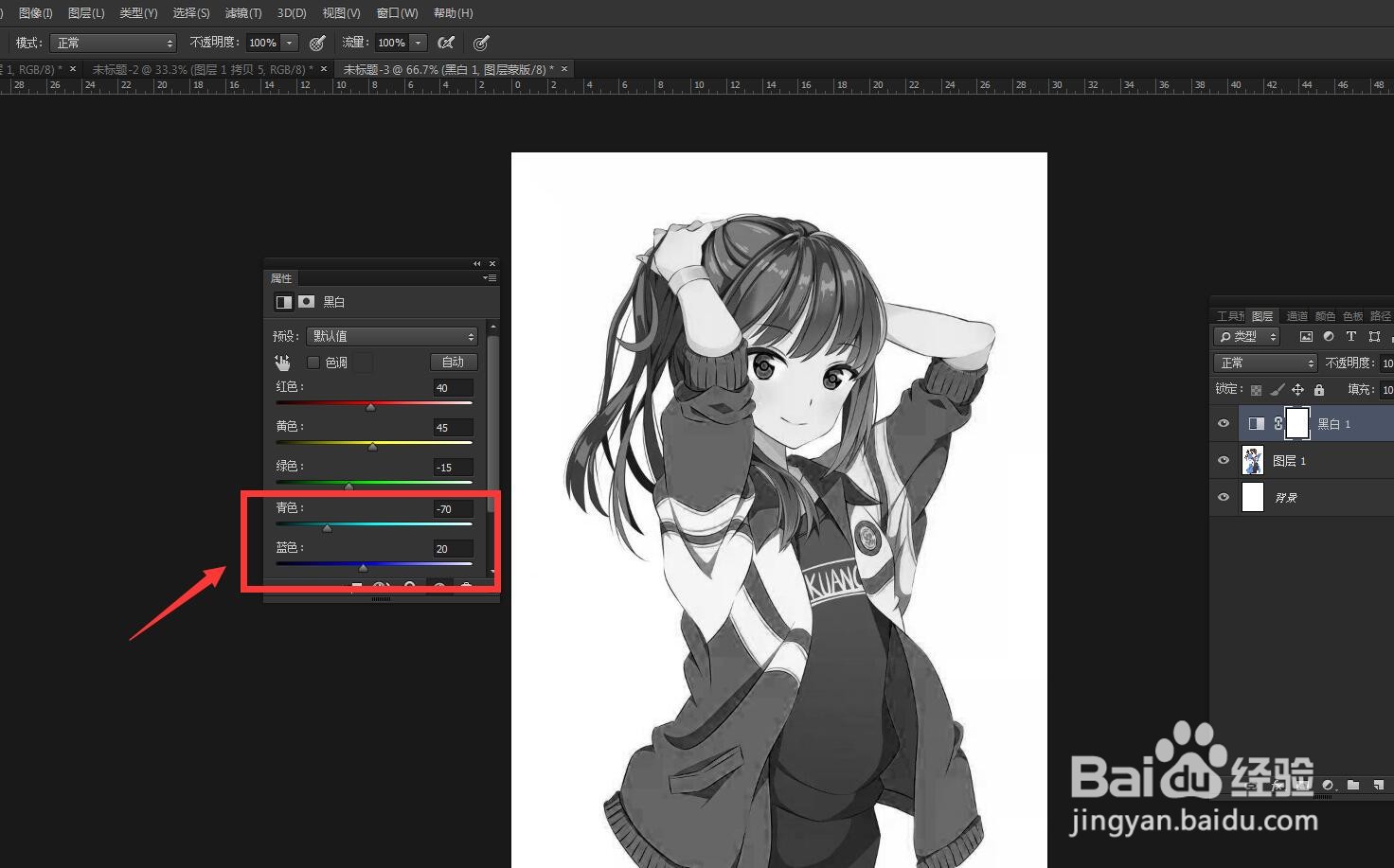The image size is (1394, 868).
Task: Toggle pressure-for-opacity brush icon
Action: coord(317,43)
